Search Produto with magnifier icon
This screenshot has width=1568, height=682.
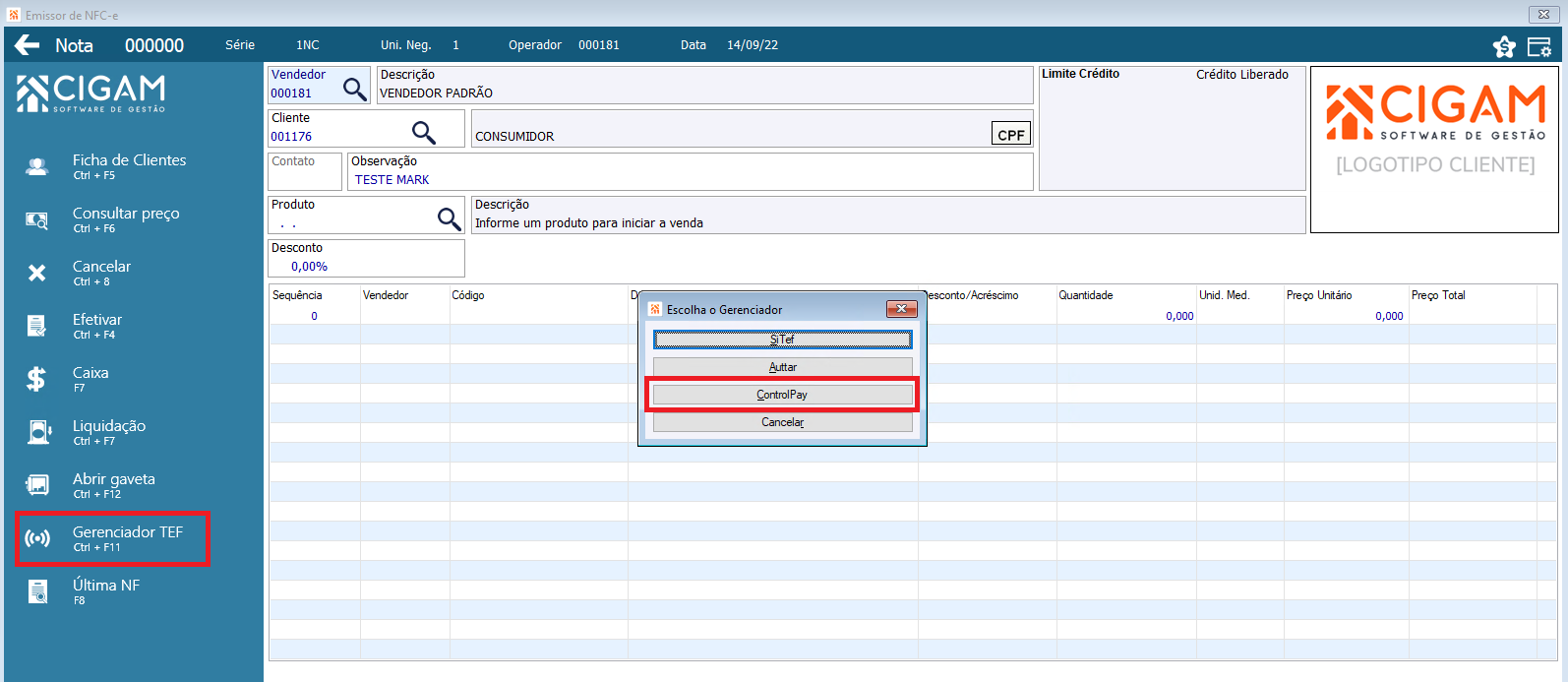point(449,218)
